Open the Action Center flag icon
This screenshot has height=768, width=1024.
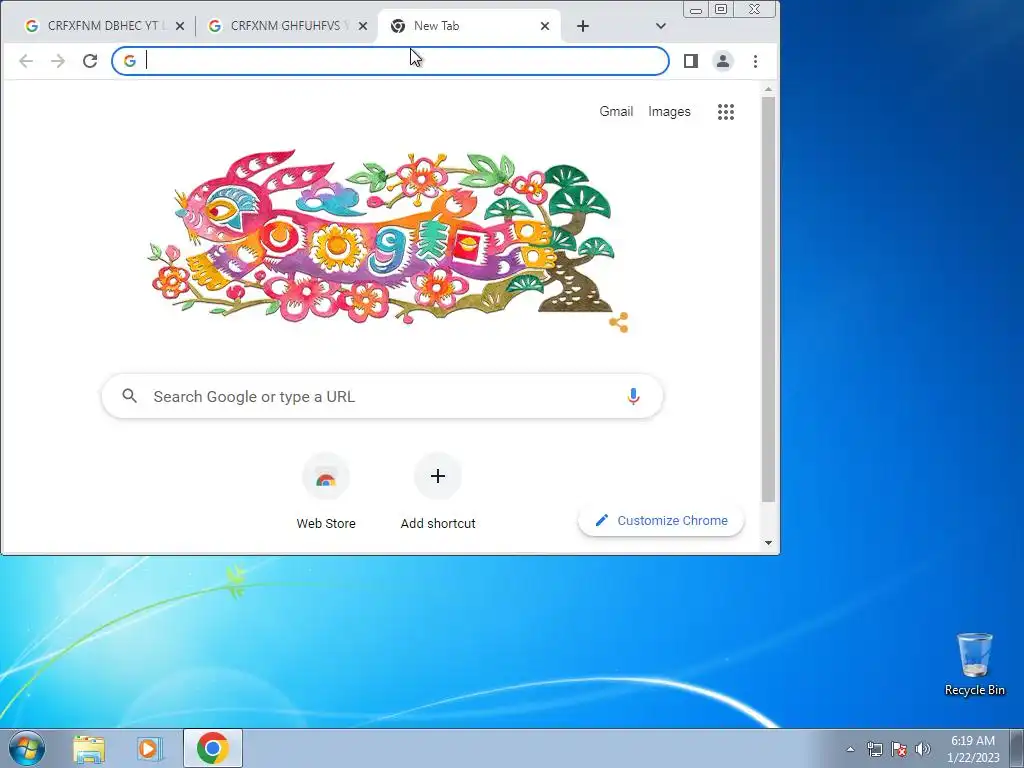pyautogui.click(x=899, y=749)
